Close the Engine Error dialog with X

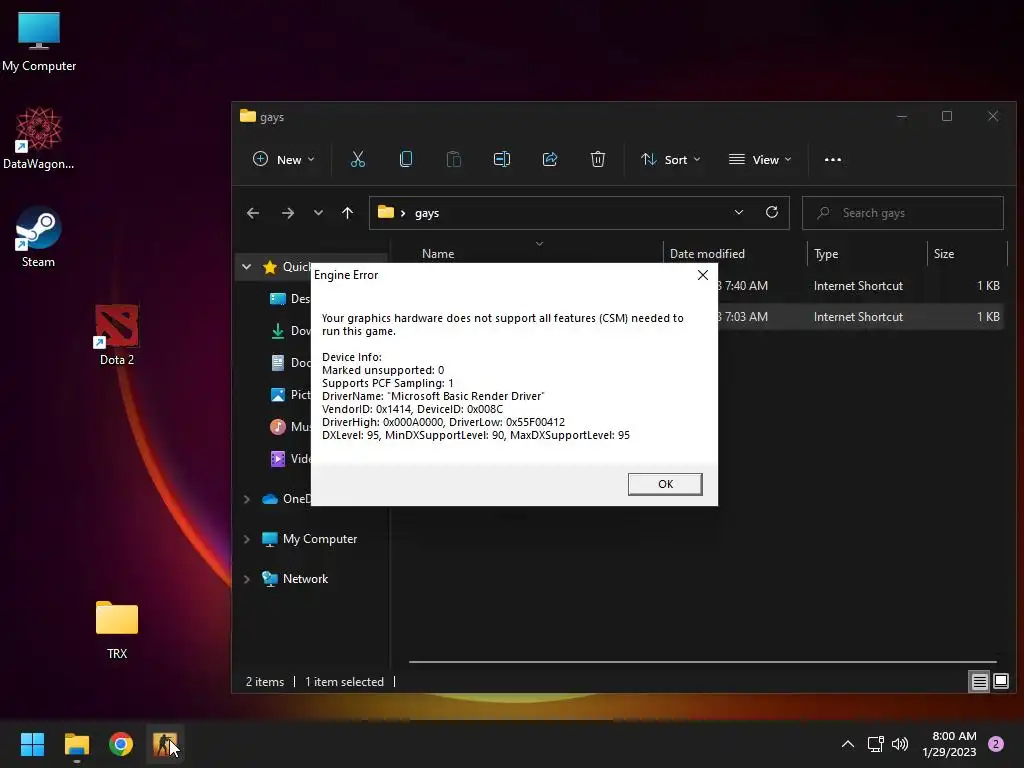703,275
